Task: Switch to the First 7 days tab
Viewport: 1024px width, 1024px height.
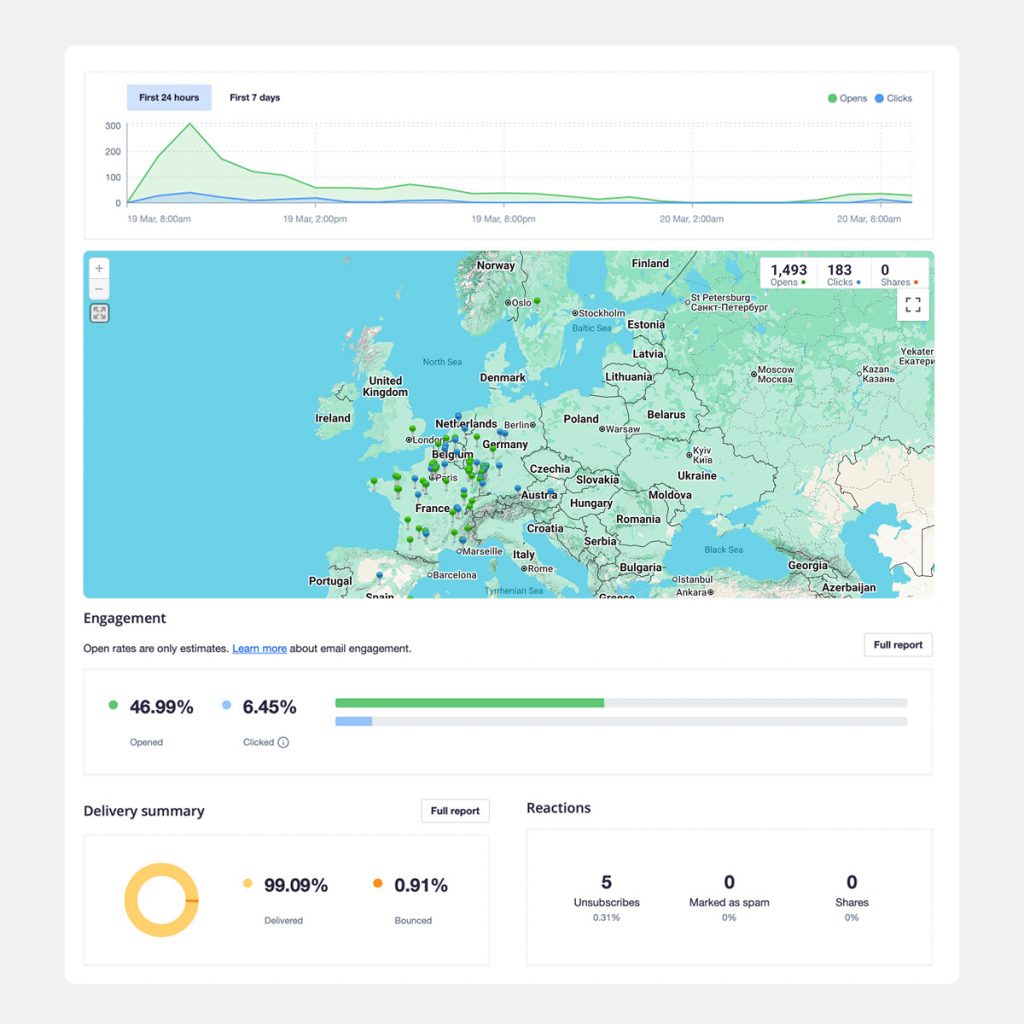Action: click(x=255, y=98)
